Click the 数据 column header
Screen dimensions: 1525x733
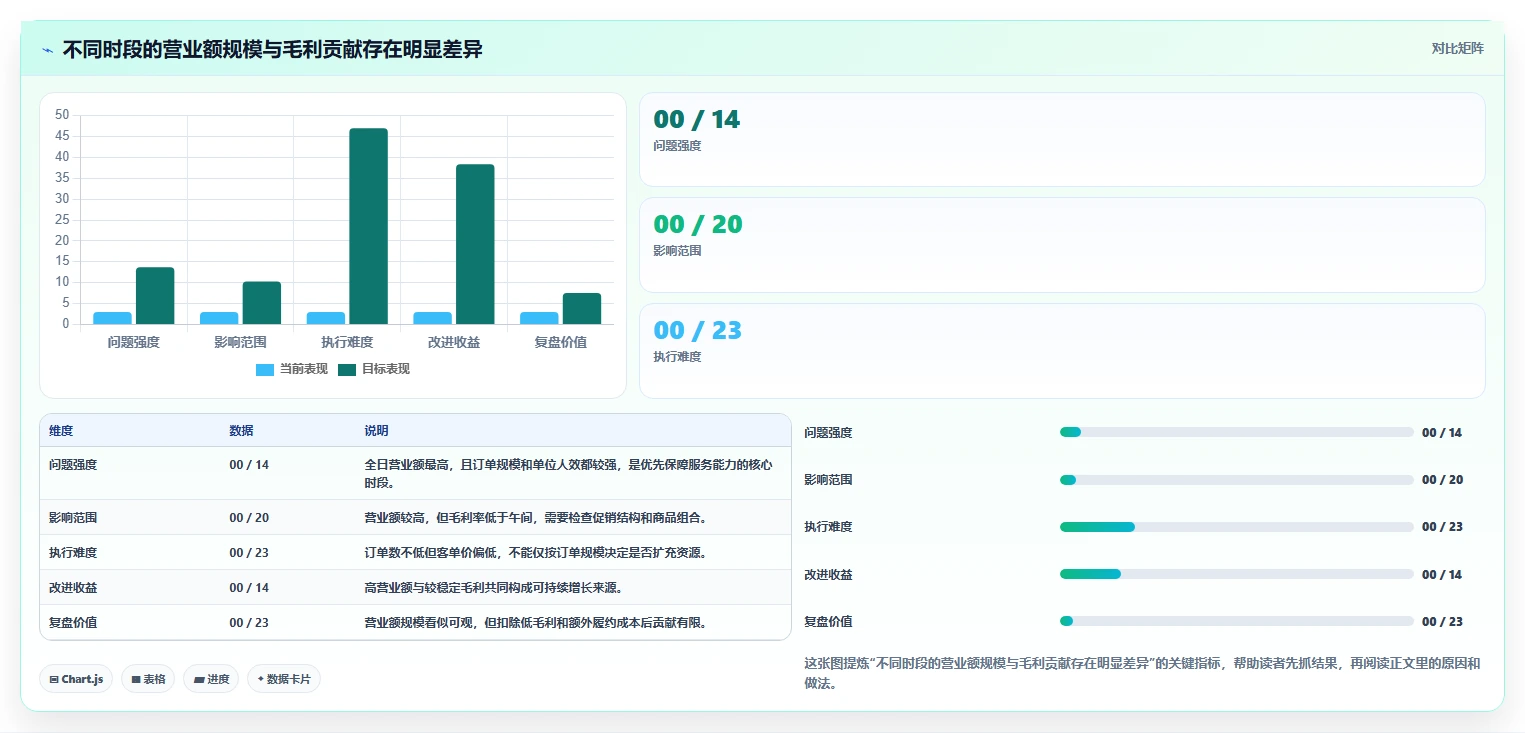241,431
